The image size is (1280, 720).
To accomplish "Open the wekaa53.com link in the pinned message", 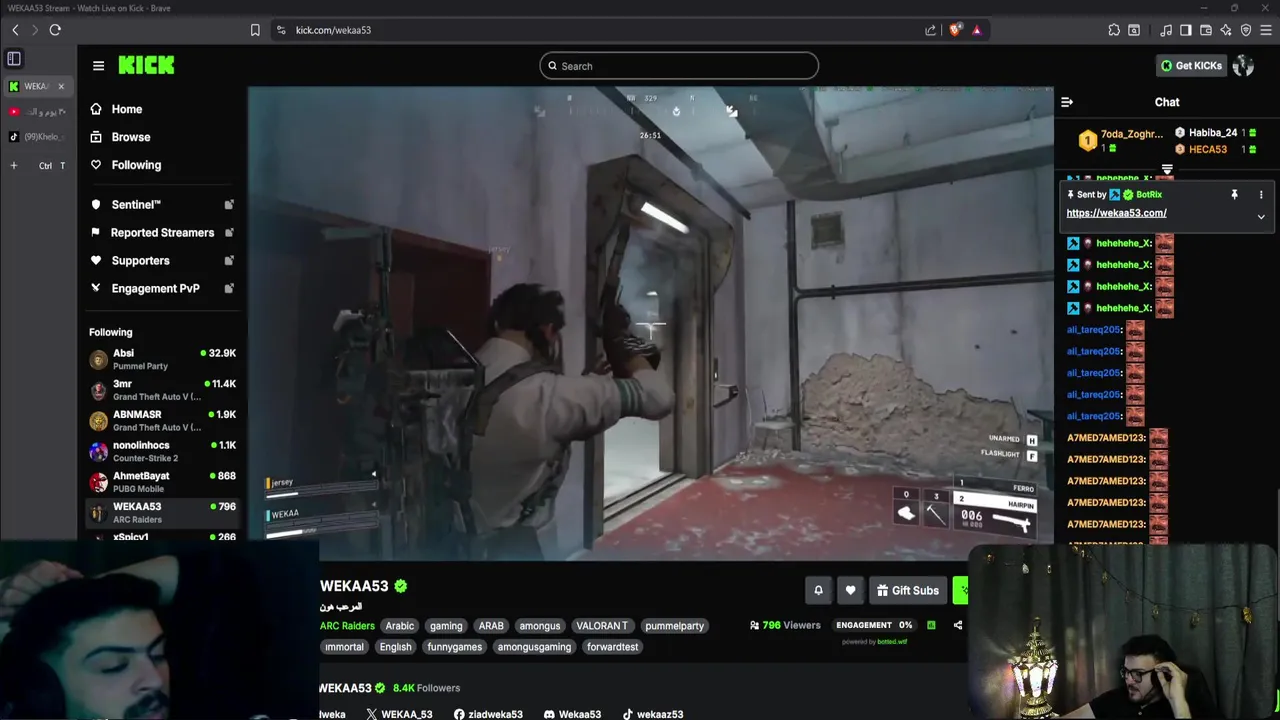I will (1116, 213).
